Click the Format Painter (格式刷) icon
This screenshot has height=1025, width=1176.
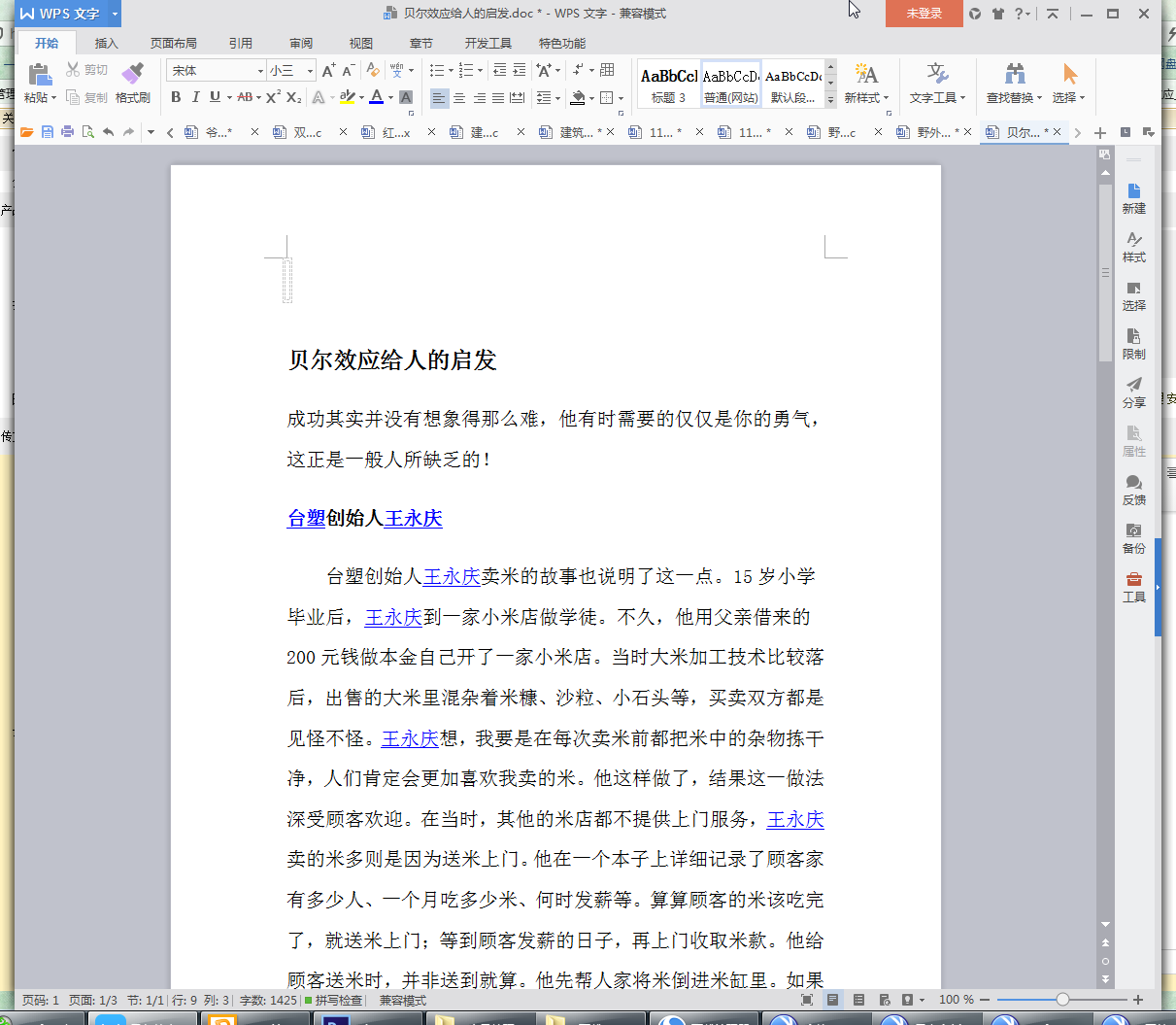[132, 73]
